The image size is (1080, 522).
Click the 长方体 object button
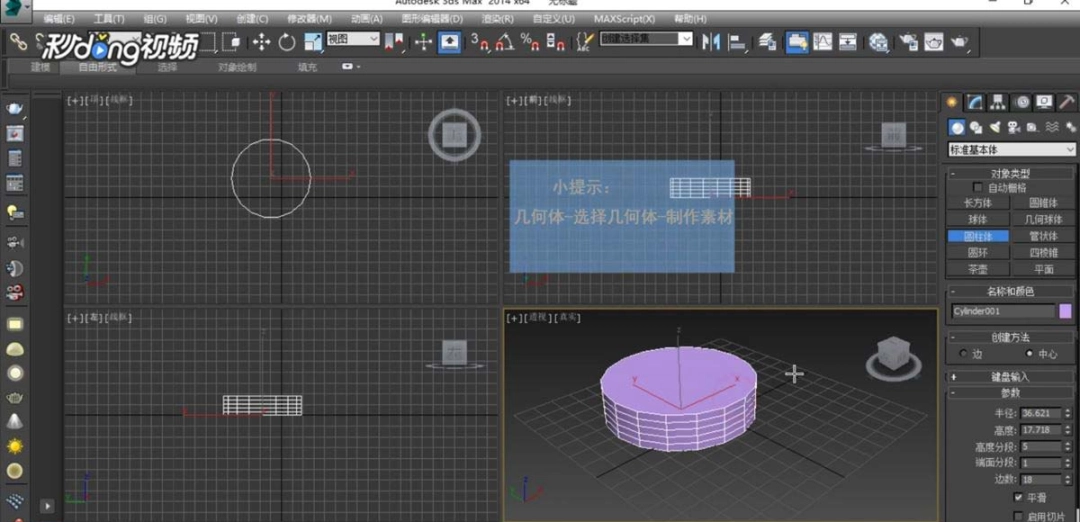click(978, 203)
